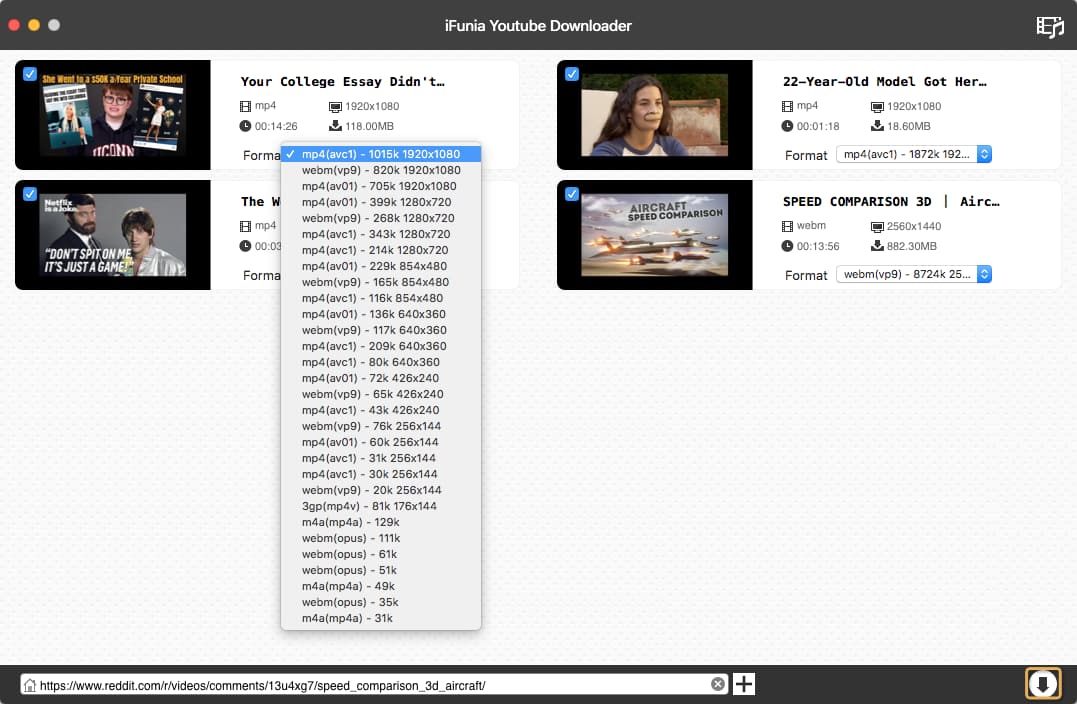Image resolution: width=1077 pixels, height=704 pixels.
Task: Open the format dropdown for 22-Year-Old Model video
Action: 914,154
